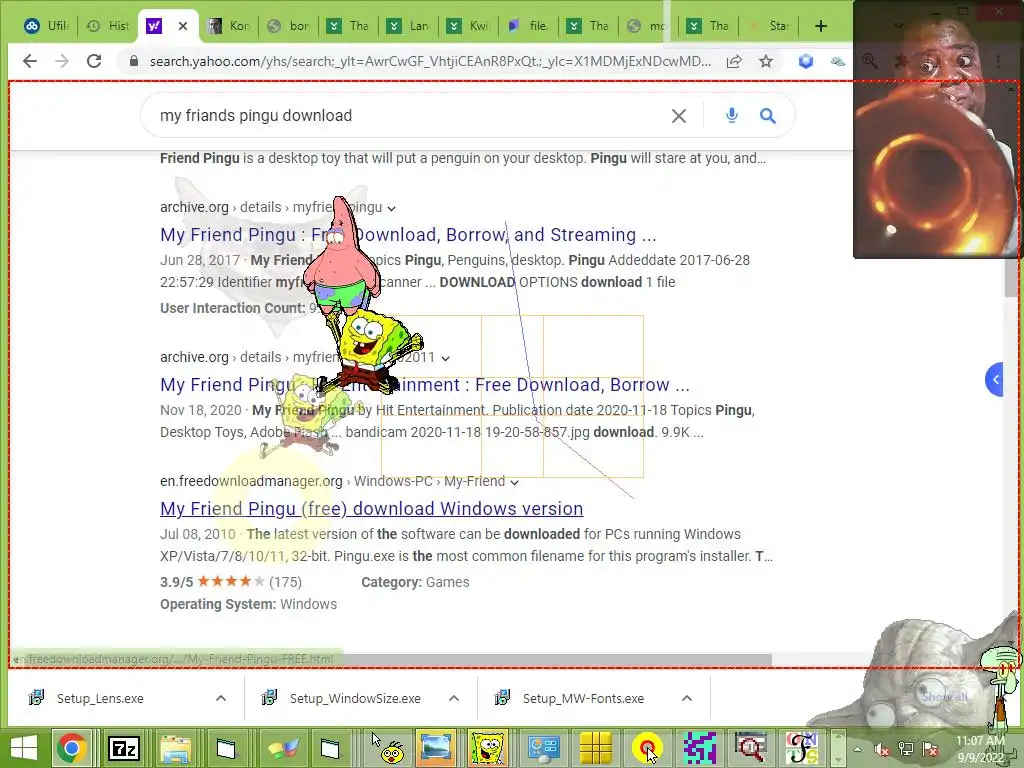Open 'My Friend Pingu (free) download Windows version'
The height and width of the screenshot is (768, 1024).
coord(372,509)
